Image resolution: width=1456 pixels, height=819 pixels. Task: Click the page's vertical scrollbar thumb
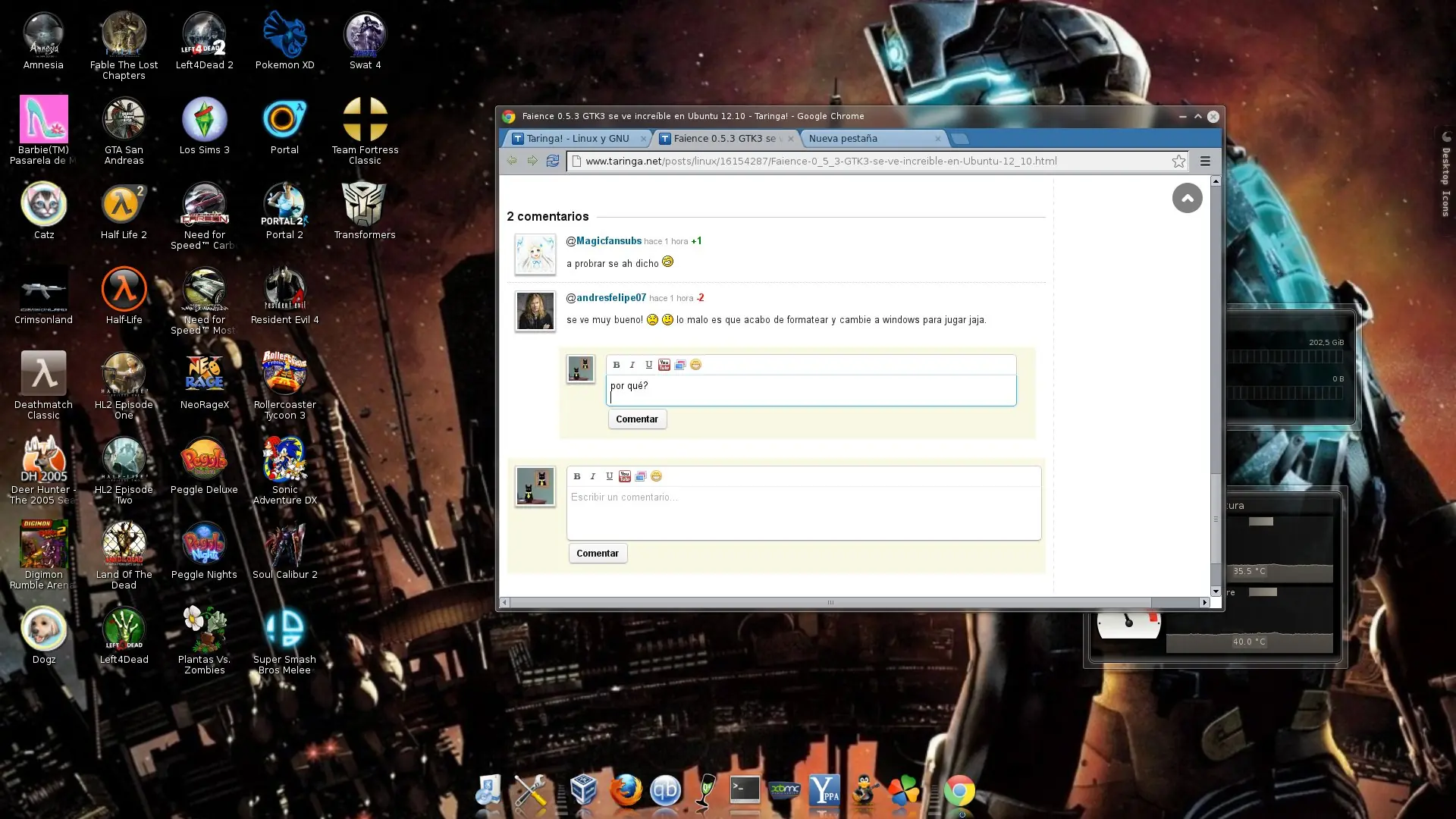1216,519
